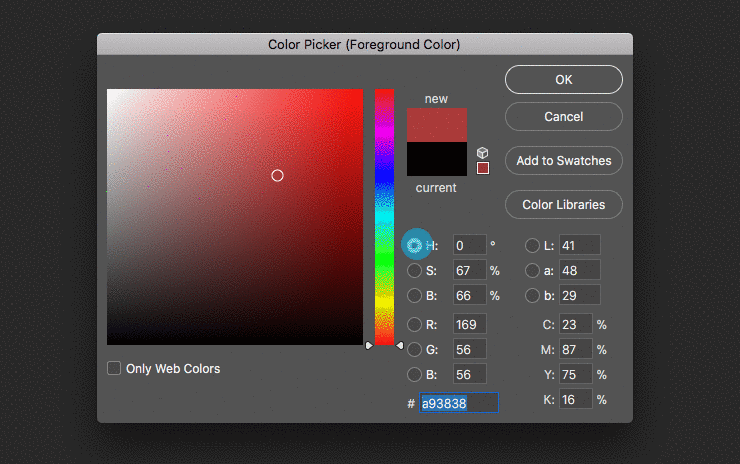Viewport: 740px width, 464px height.
Task: Select the Hue (H) radio button
Action: (415, 245)
